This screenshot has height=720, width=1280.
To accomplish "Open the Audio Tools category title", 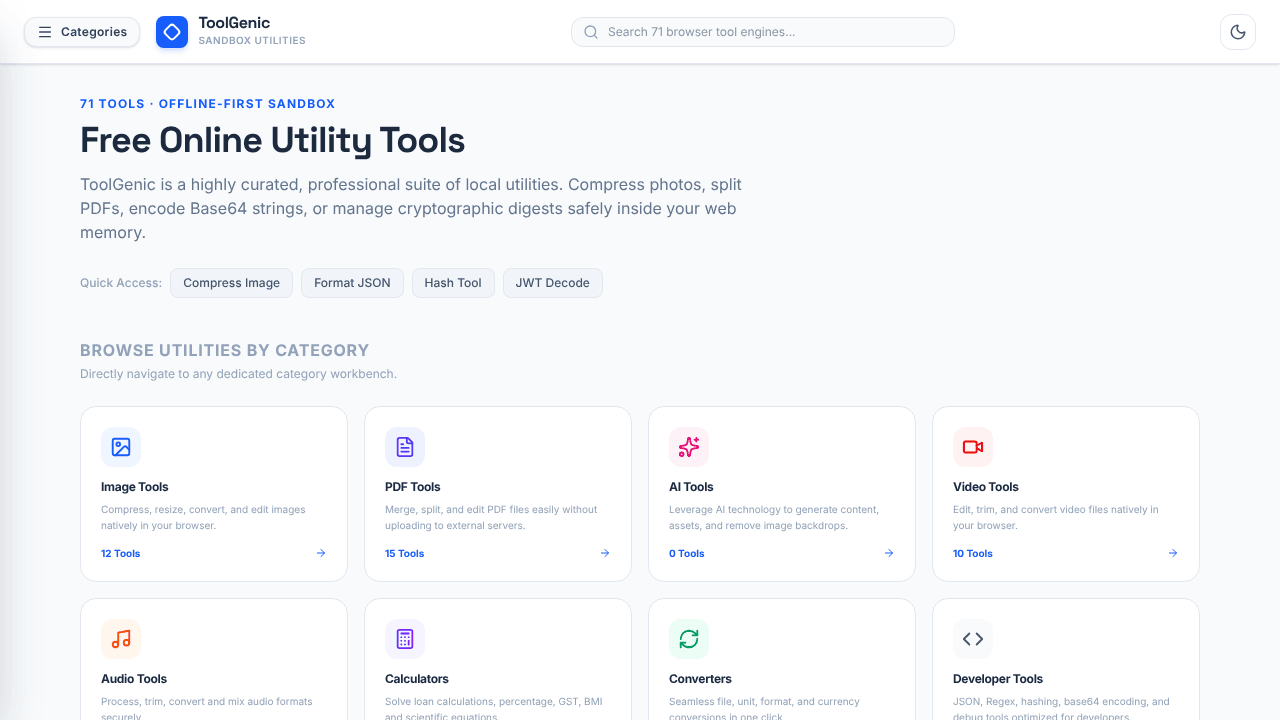I will point(134,679).
